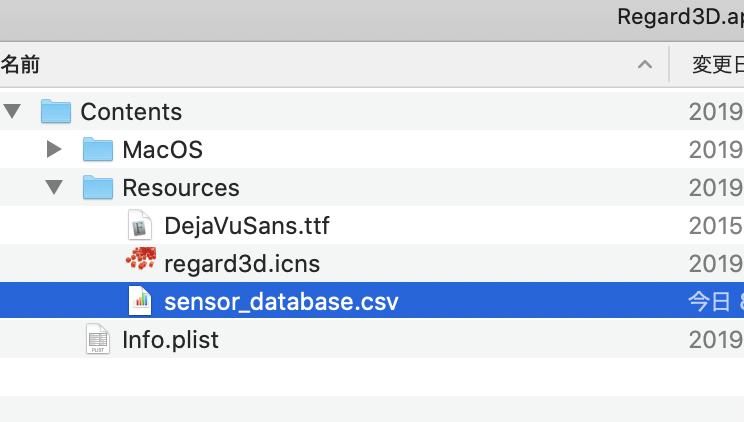Sort by the 名前 column header
The height and width of the screenshot is (422, 744).
tap(21, 66)
